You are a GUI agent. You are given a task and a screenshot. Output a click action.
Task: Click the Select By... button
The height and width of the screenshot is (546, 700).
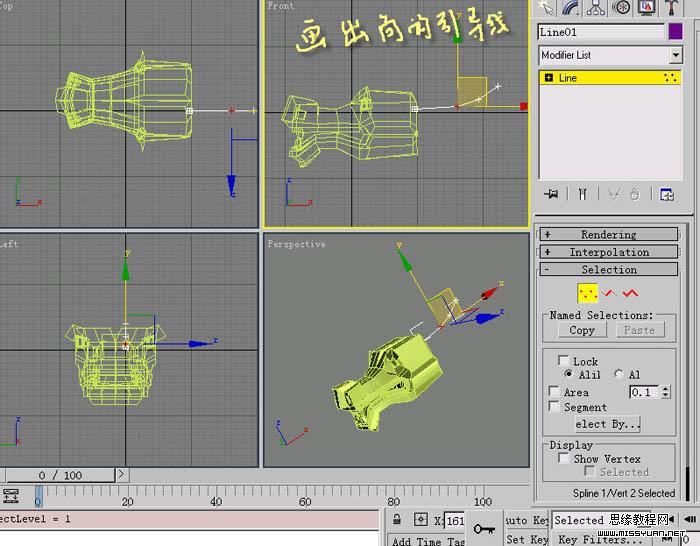pyautogui.click(x=608, y=424)
